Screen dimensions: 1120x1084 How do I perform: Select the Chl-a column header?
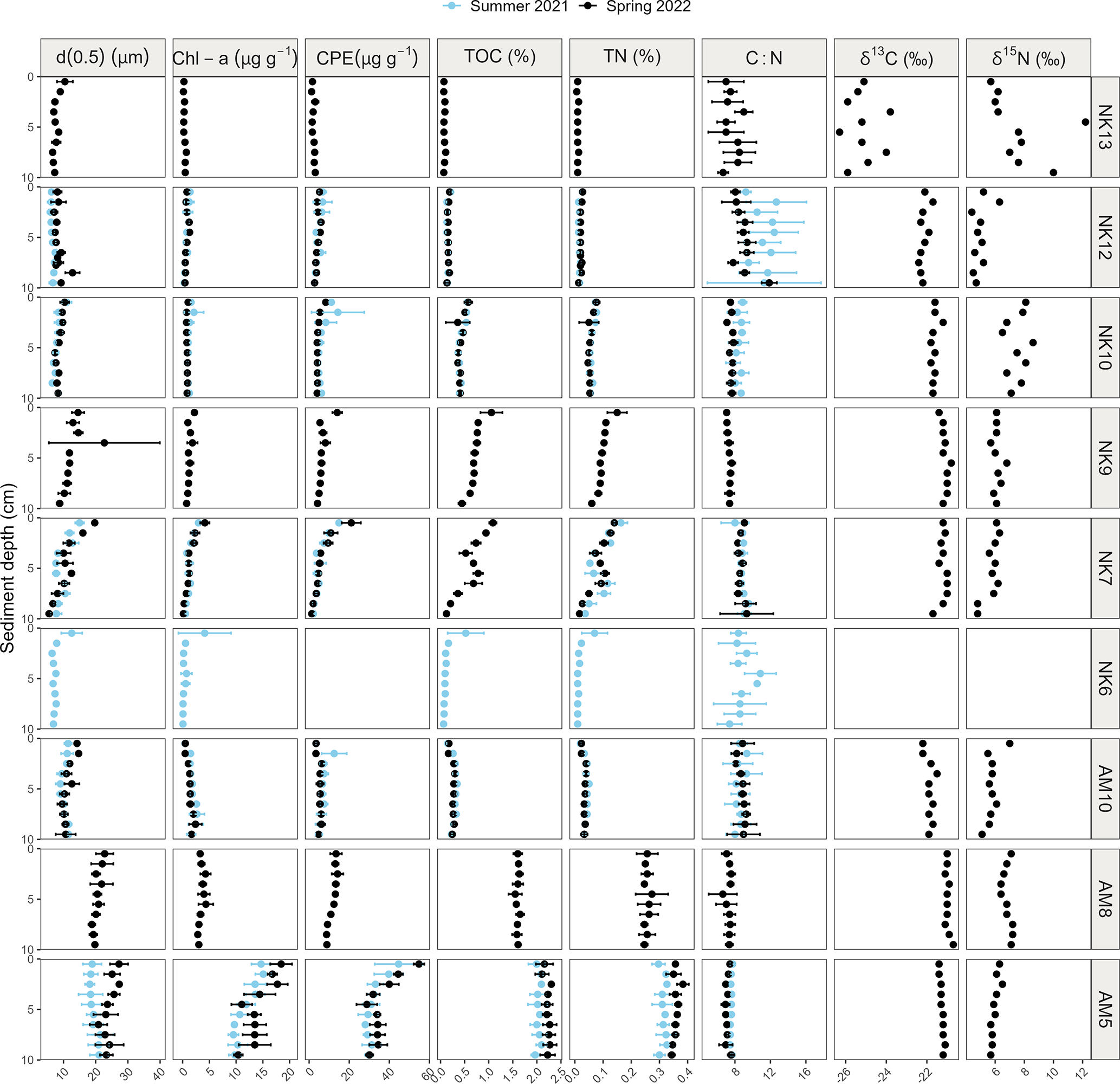pos(235,57)
